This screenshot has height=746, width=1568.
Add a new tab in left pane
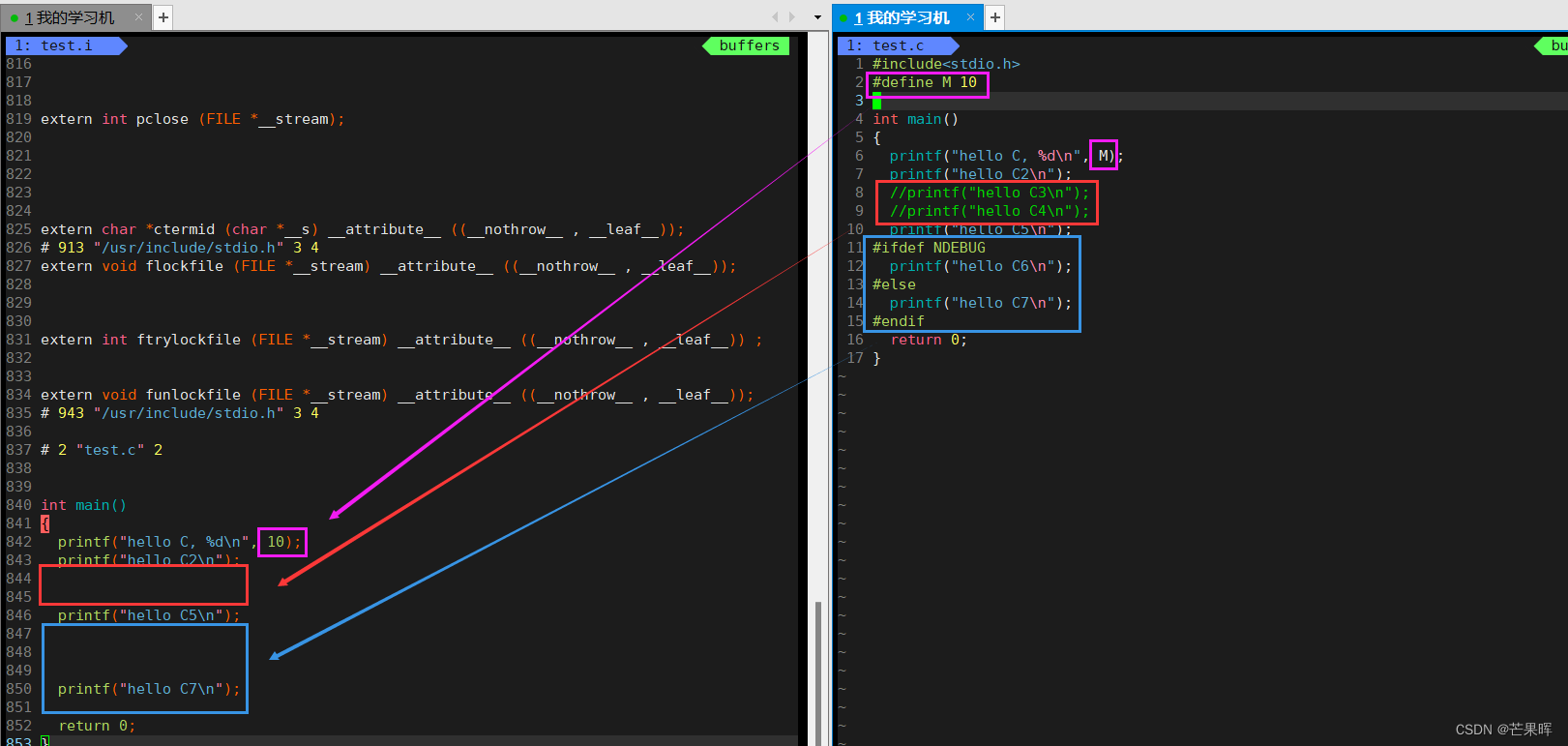point(163,17)
